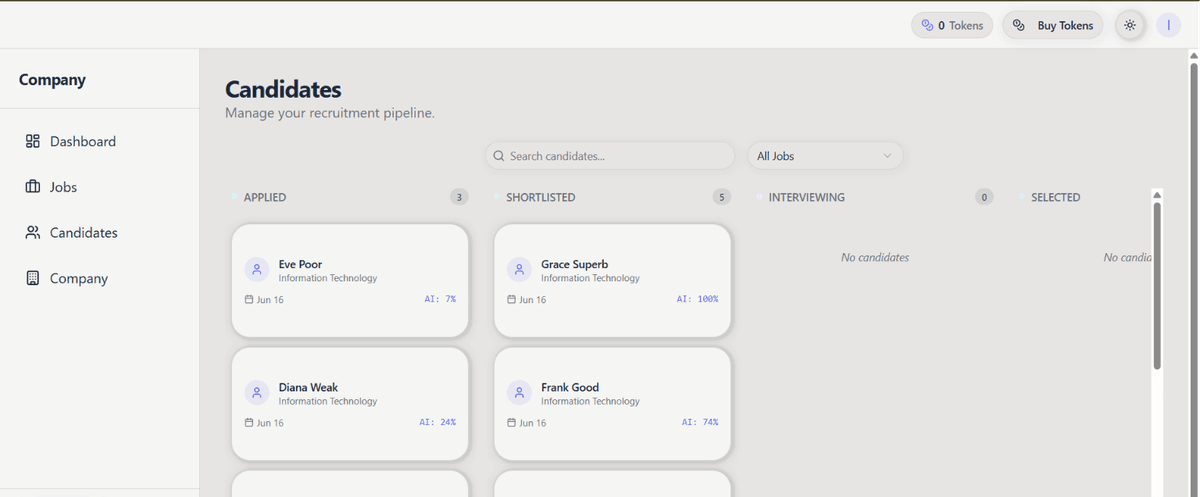Toggle the light/dark theme sun button

coord(1130,25)
